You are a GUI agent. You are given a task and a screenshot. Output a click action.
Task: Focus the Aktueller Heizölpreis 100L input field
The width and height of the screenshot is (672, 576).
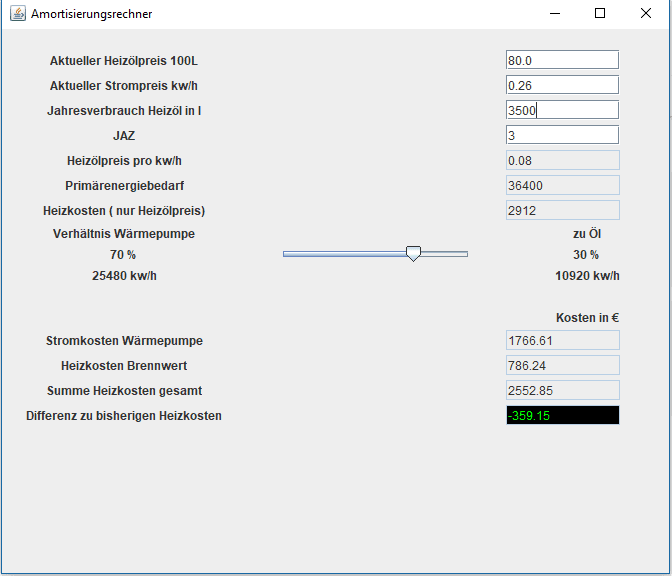[562, 60]
